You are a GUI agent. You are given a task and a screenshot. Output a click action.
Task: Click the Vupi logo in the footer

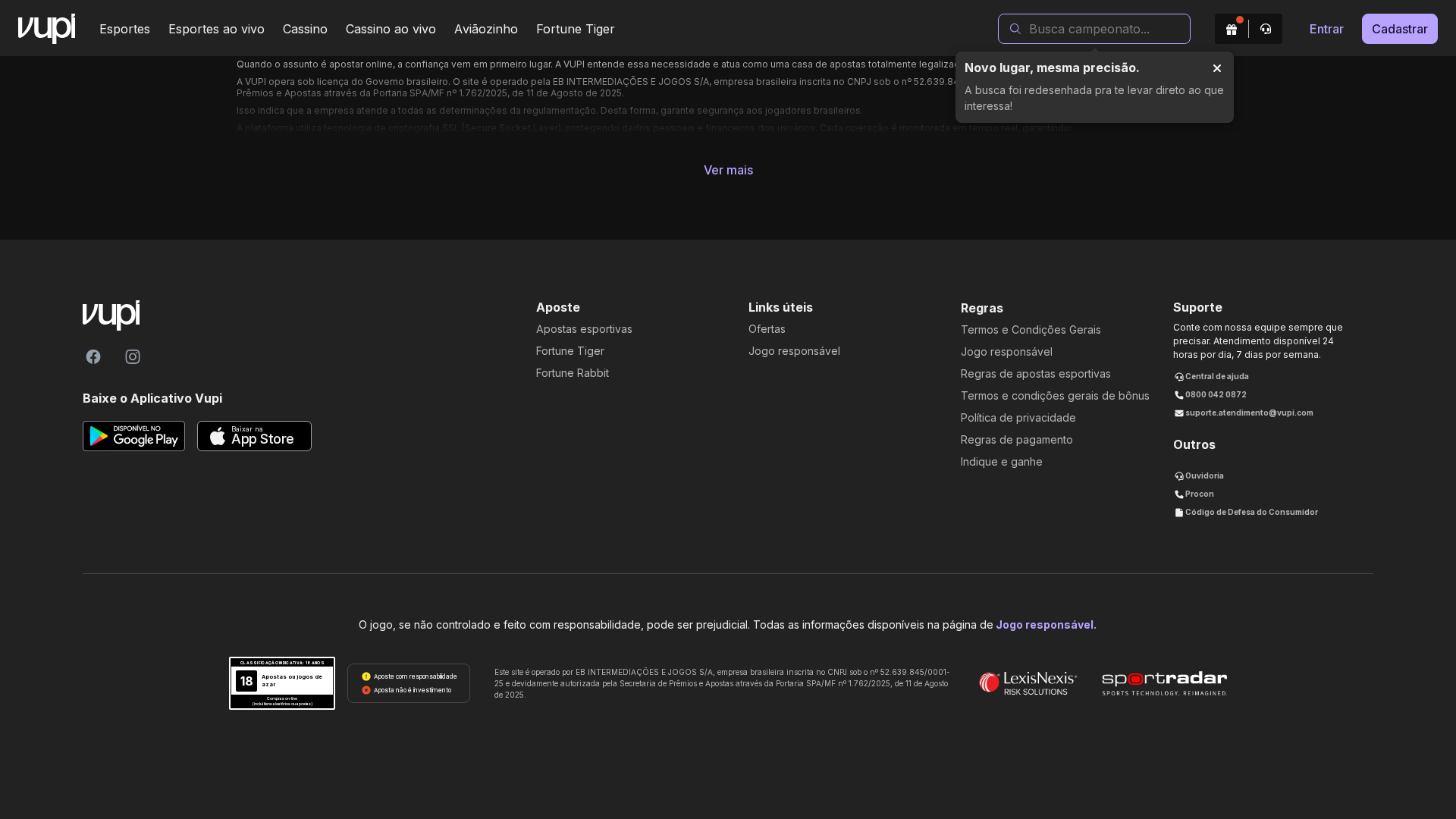coord(111,315)
